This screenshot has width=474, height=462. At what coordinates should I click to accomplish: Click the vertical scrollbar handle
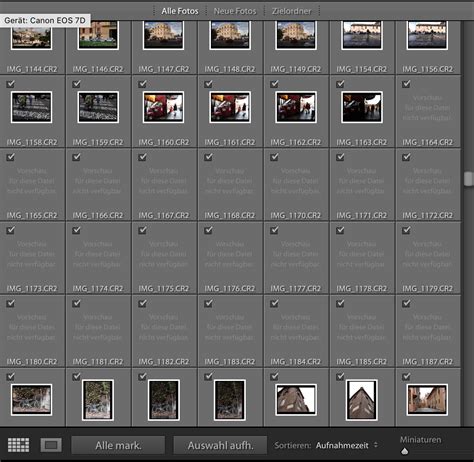[x=468, y=179]
